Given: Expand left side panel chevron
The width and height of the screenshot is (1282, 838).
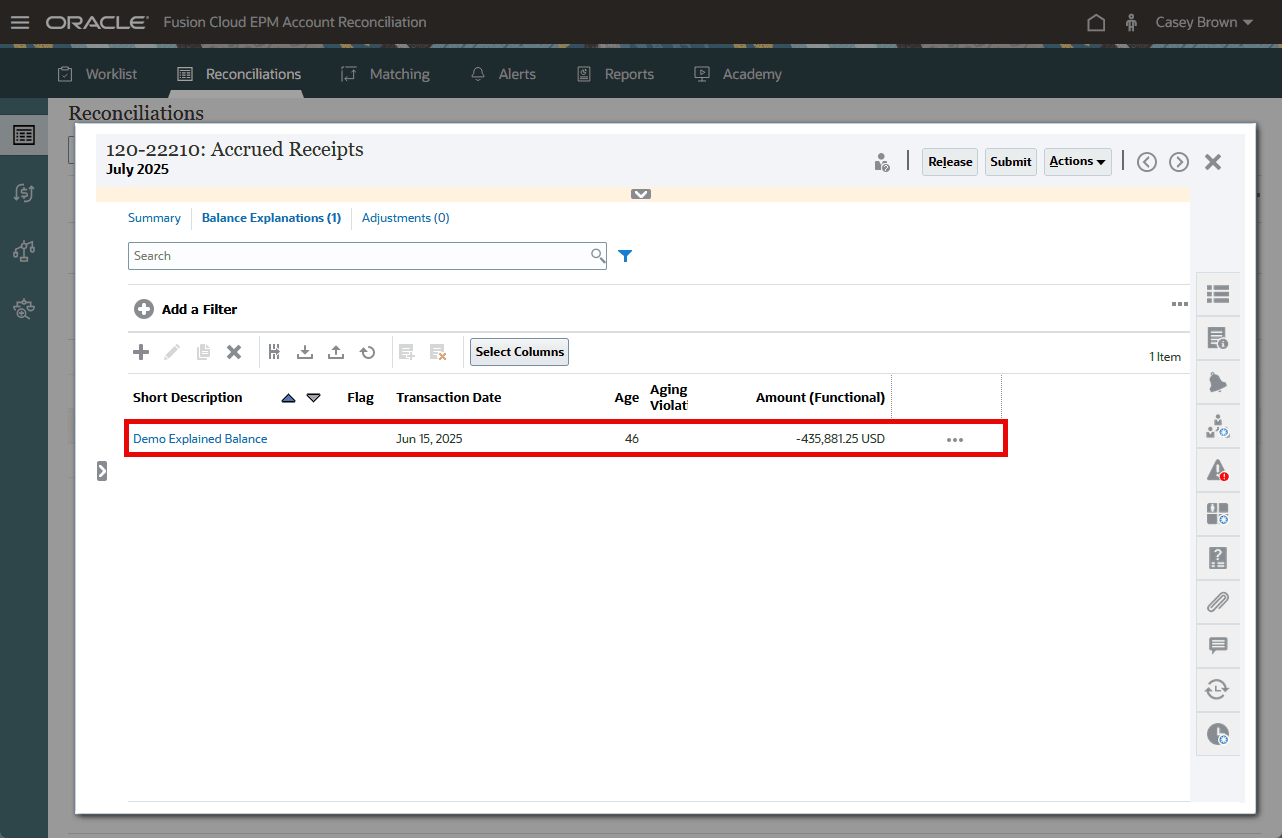Looking at the screenshot, I should 102,471.
